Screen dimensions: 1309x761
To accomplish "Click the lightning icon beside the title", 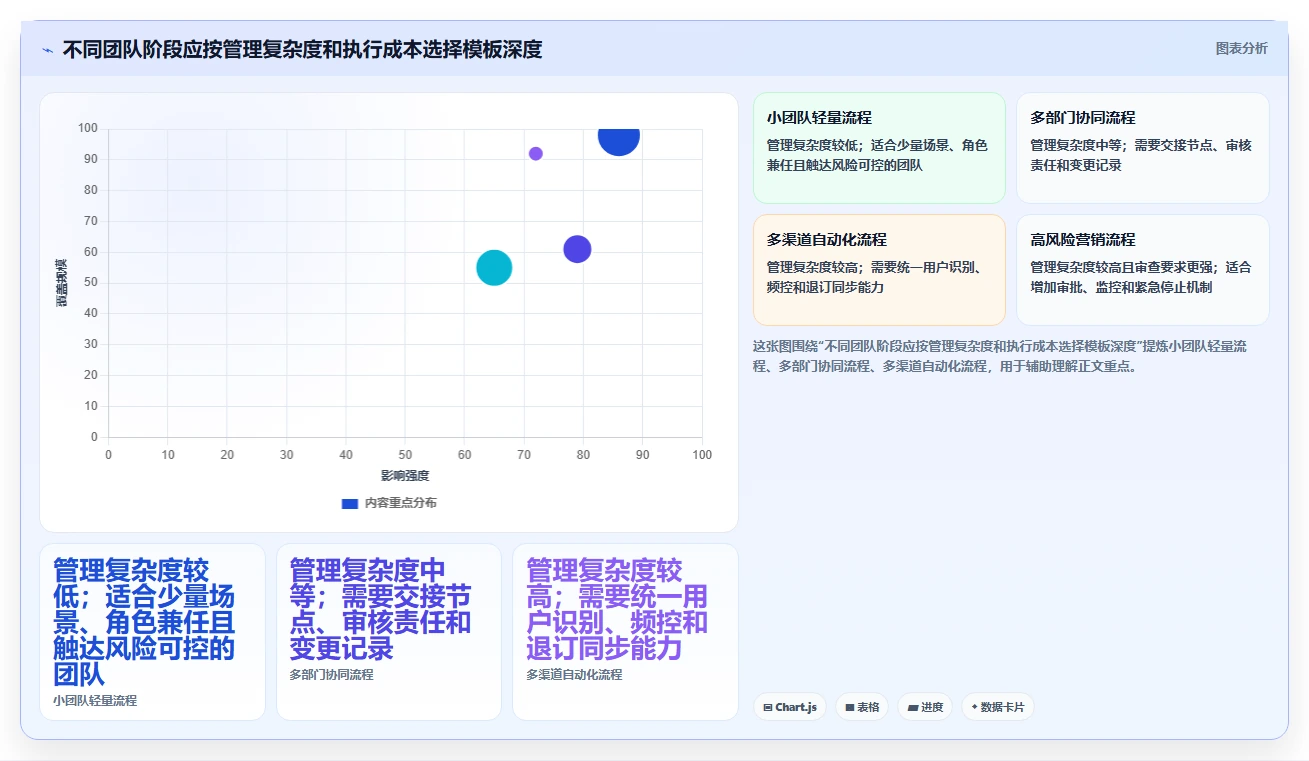I will point(47,50).
